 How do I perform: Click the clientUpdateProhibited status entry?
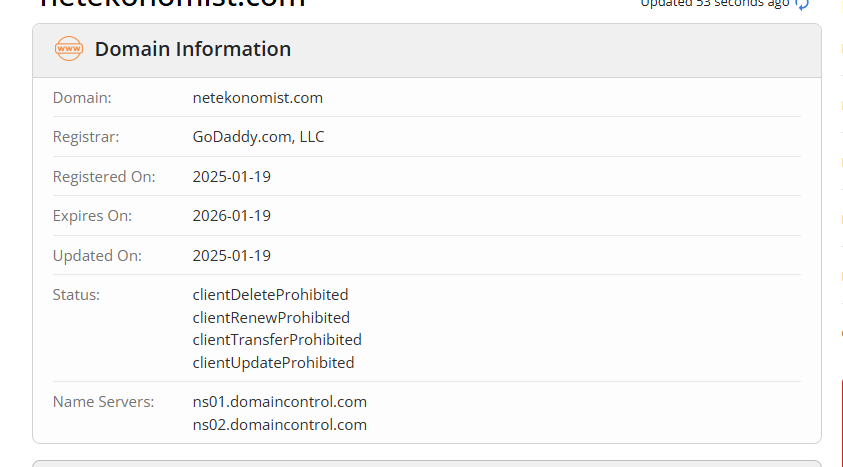[273, 363]
